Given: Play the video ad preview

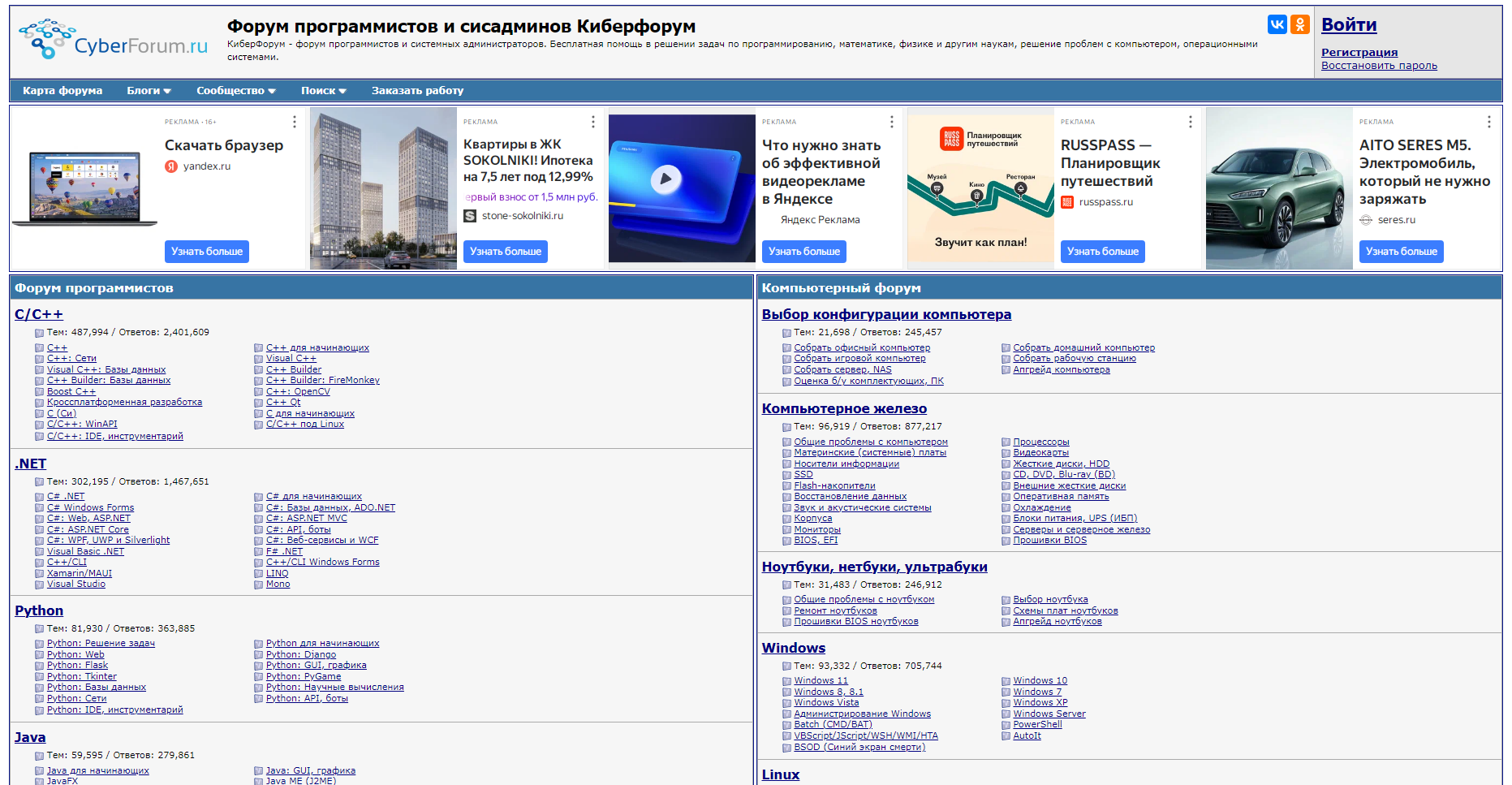Looking at the screenshot, I should pos(666,178).
